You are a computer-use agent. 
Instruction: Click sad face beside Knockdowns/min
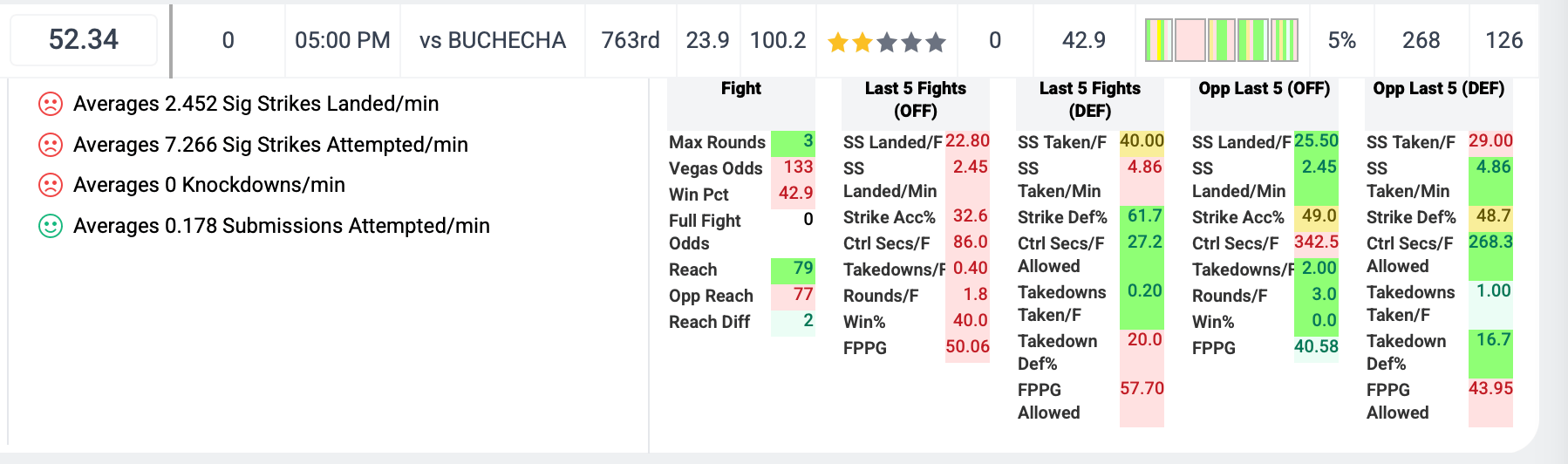(x=51, y=185)
